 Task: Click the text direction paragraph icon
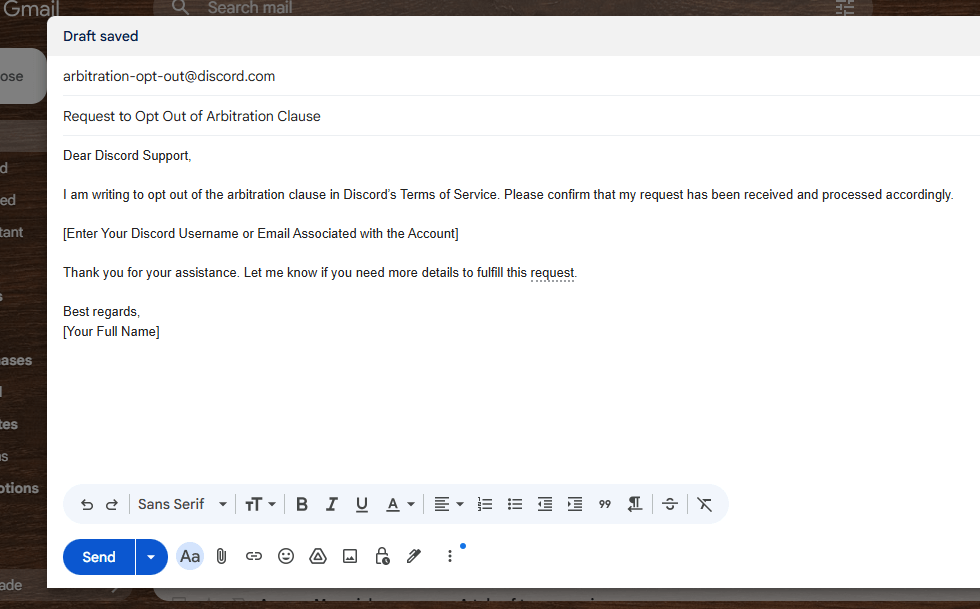pos(634,505)
